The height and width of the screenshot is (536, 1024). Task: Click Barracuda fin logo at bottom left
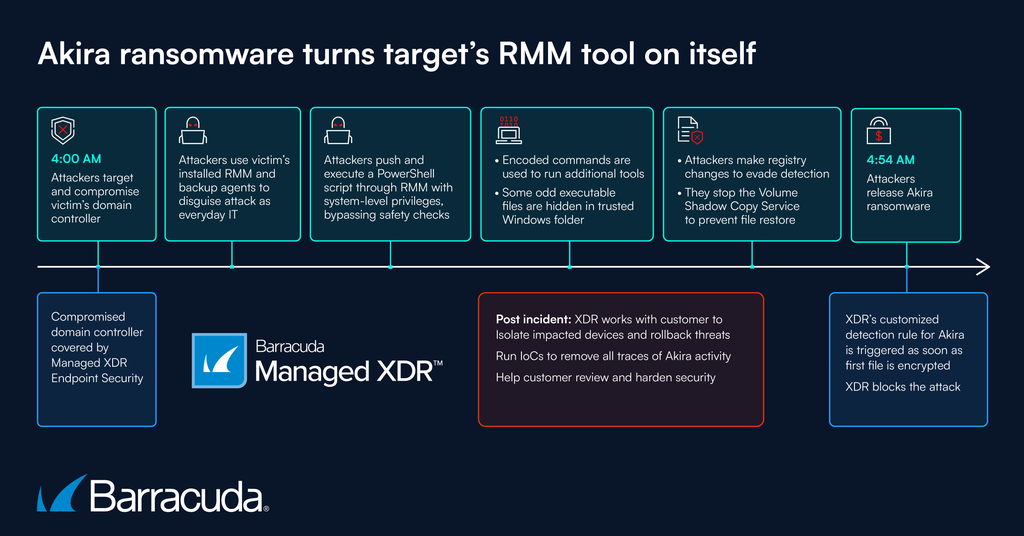[x=60, y=494]
